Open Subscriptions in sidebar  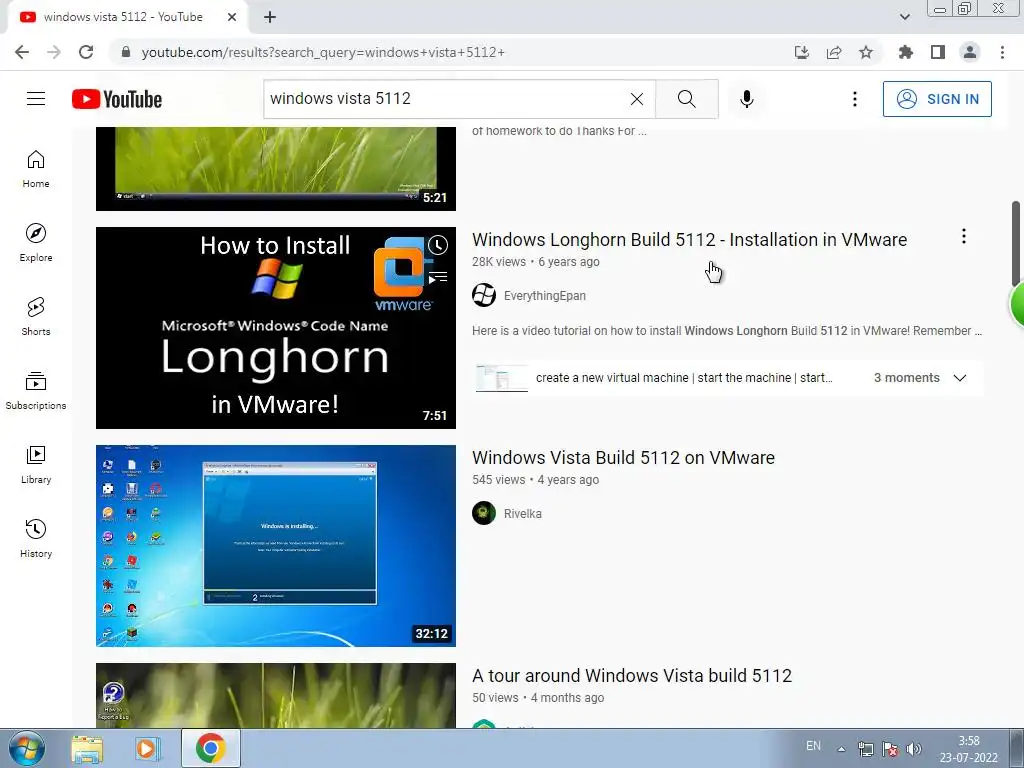36,391
